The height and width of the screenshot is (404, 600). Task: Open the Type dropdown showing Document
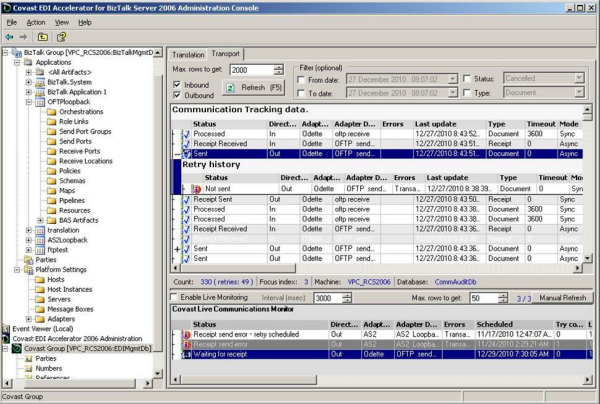(x=579, y=92)
